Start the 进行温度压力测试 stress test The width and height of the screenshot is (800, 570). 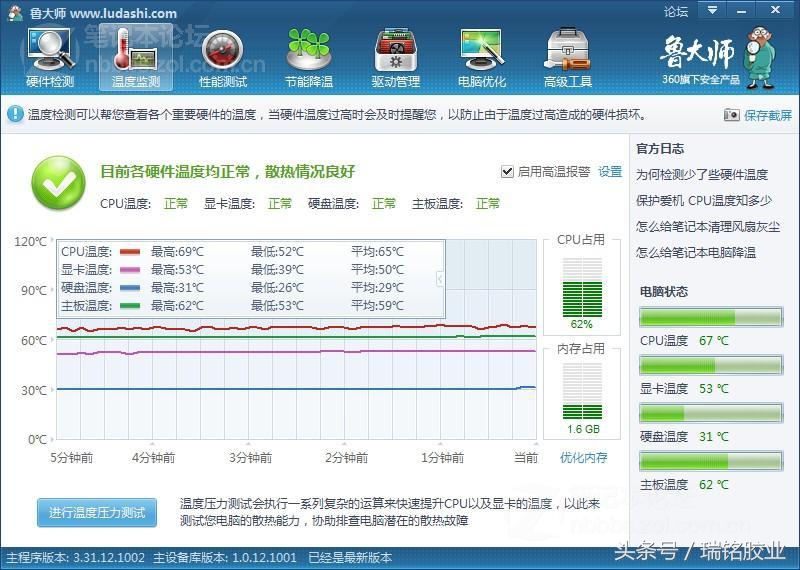[97, 512]
